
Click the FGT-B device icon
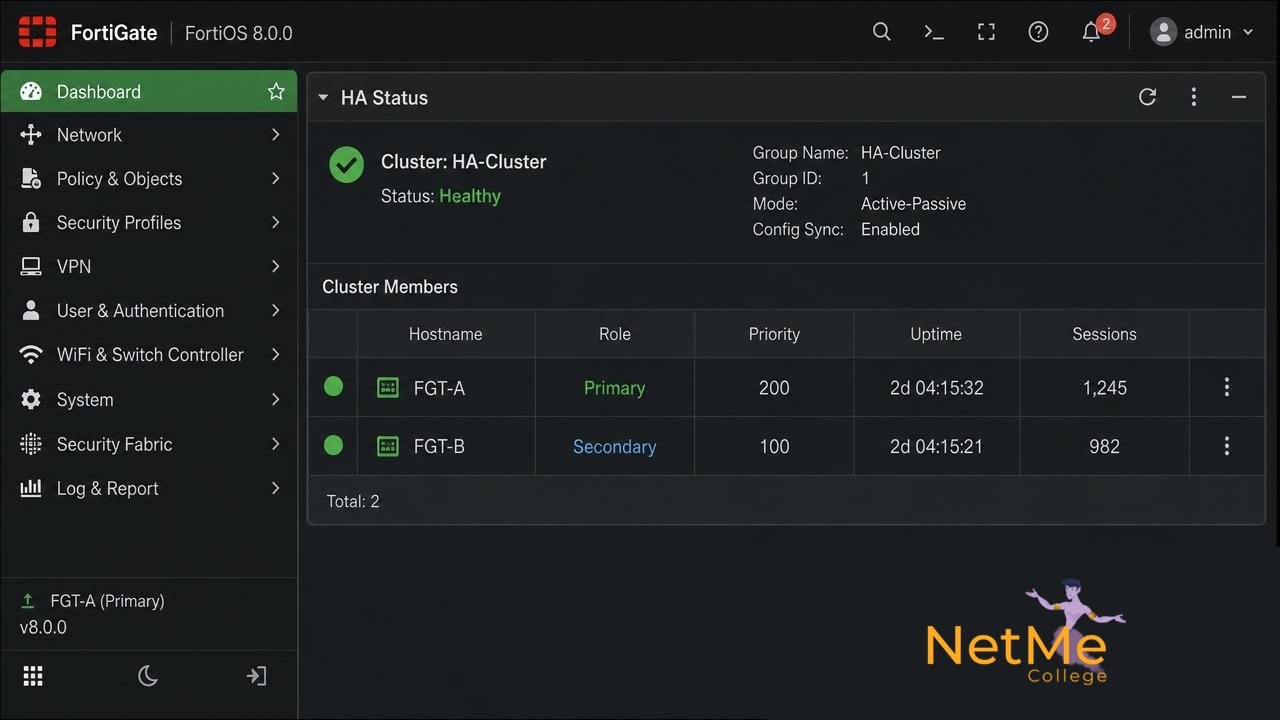[x=387, y=446]
